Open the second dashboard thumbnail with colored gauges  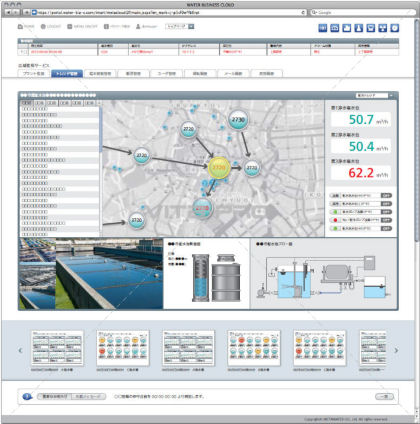coord(123,348)
